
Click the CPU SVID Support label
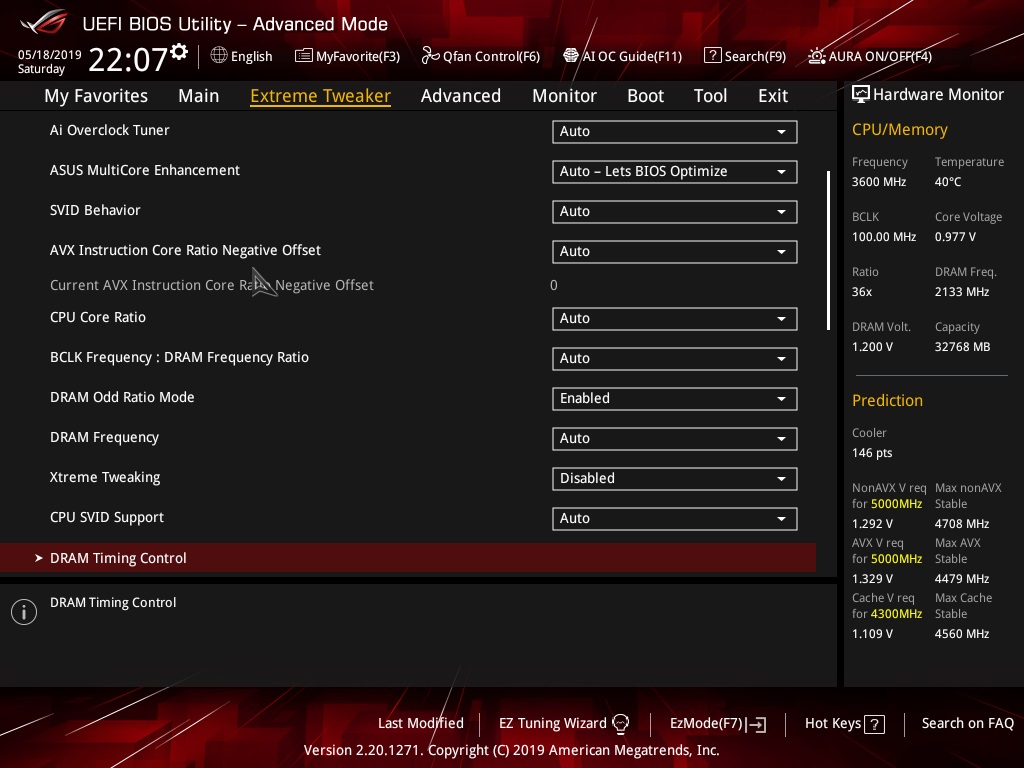pyautogui.click(x=107, y=517)
